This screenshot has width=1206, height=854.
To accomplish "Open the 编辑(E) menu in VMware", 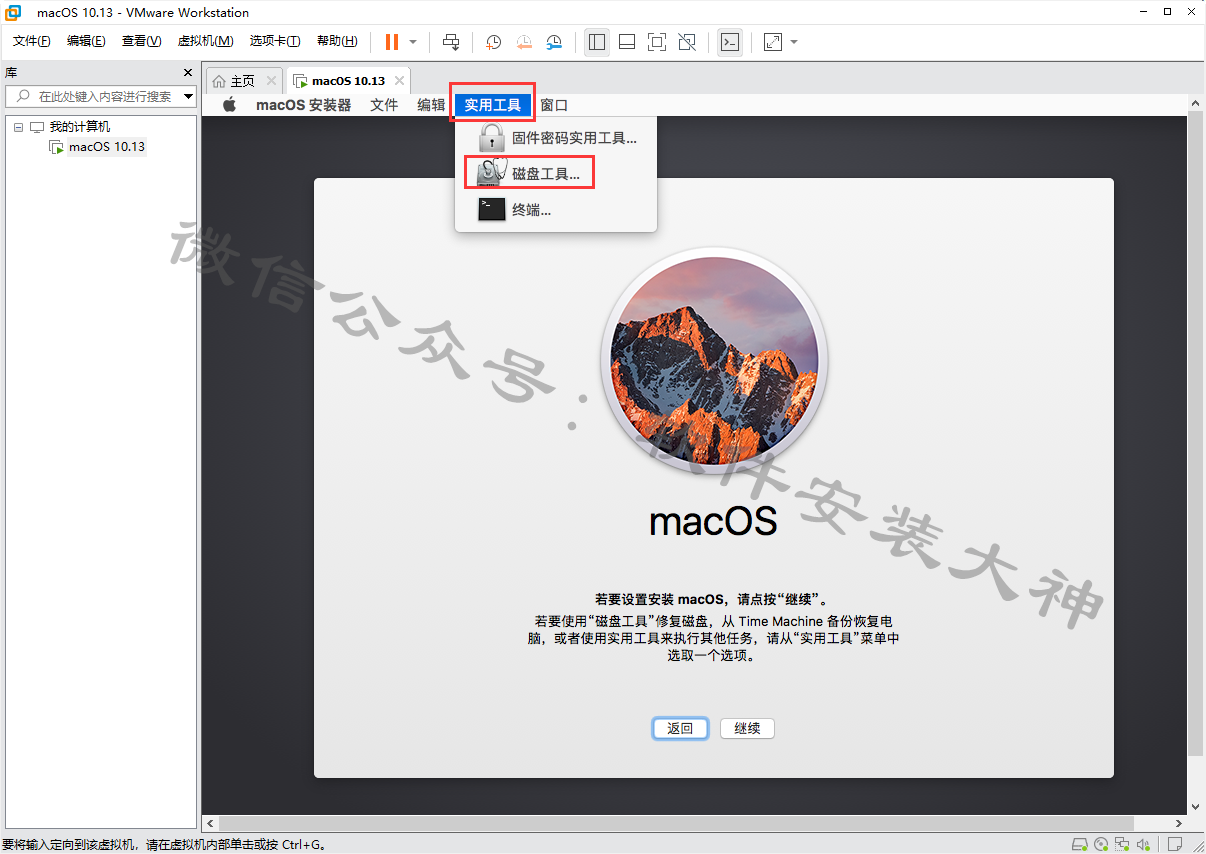I will point(86,41).
